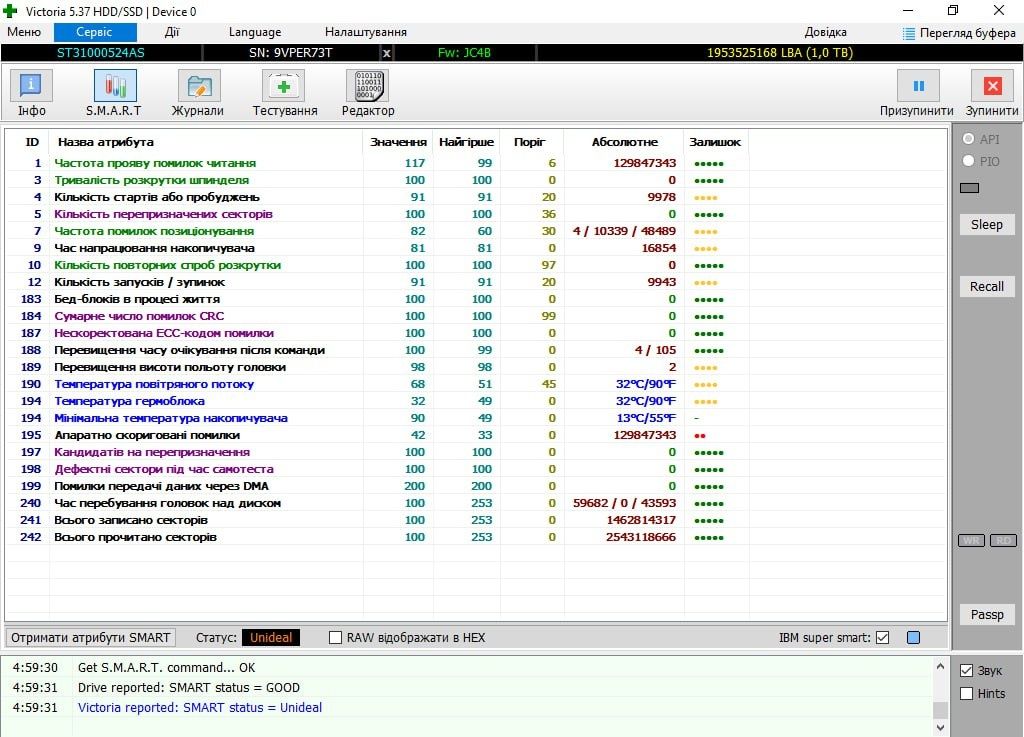
Task: Open the Меню menu
Action: (x=24, y=32)
